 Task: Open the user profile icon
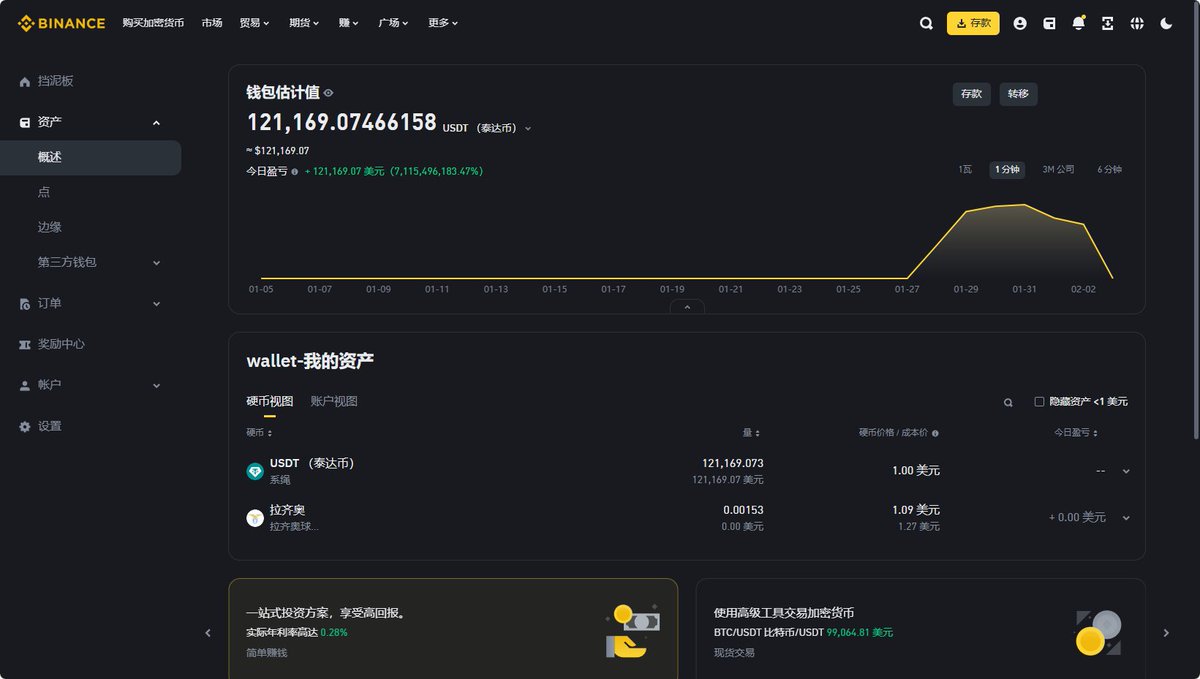click(1020, 23)
